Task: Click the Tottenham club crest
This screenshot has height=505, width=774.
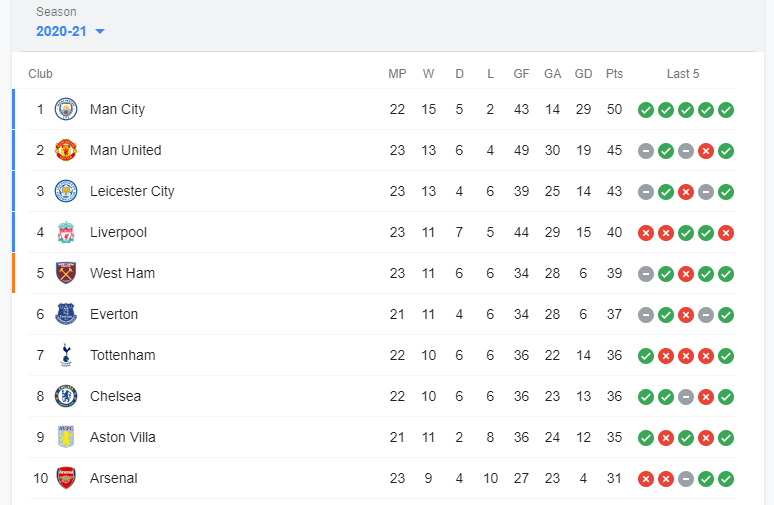Action: pyautogui.click(x=66, y=355)
